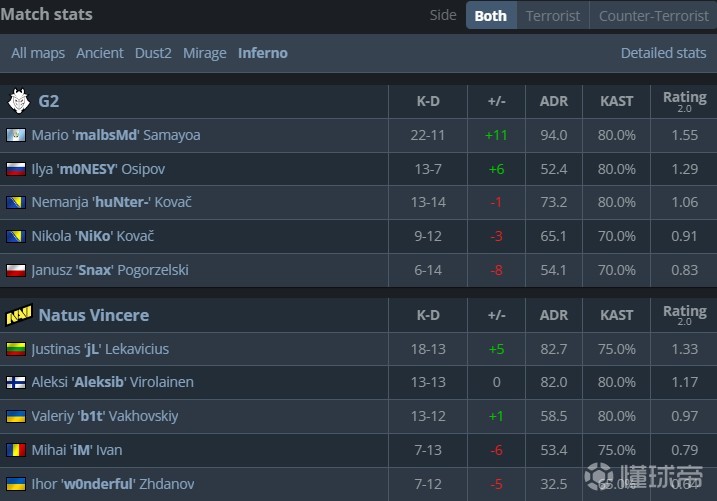The width and height of the screenshot is (717, 501).
Task: Click the Natus Vincere team logo icon
Action: [x=19, y=315]
